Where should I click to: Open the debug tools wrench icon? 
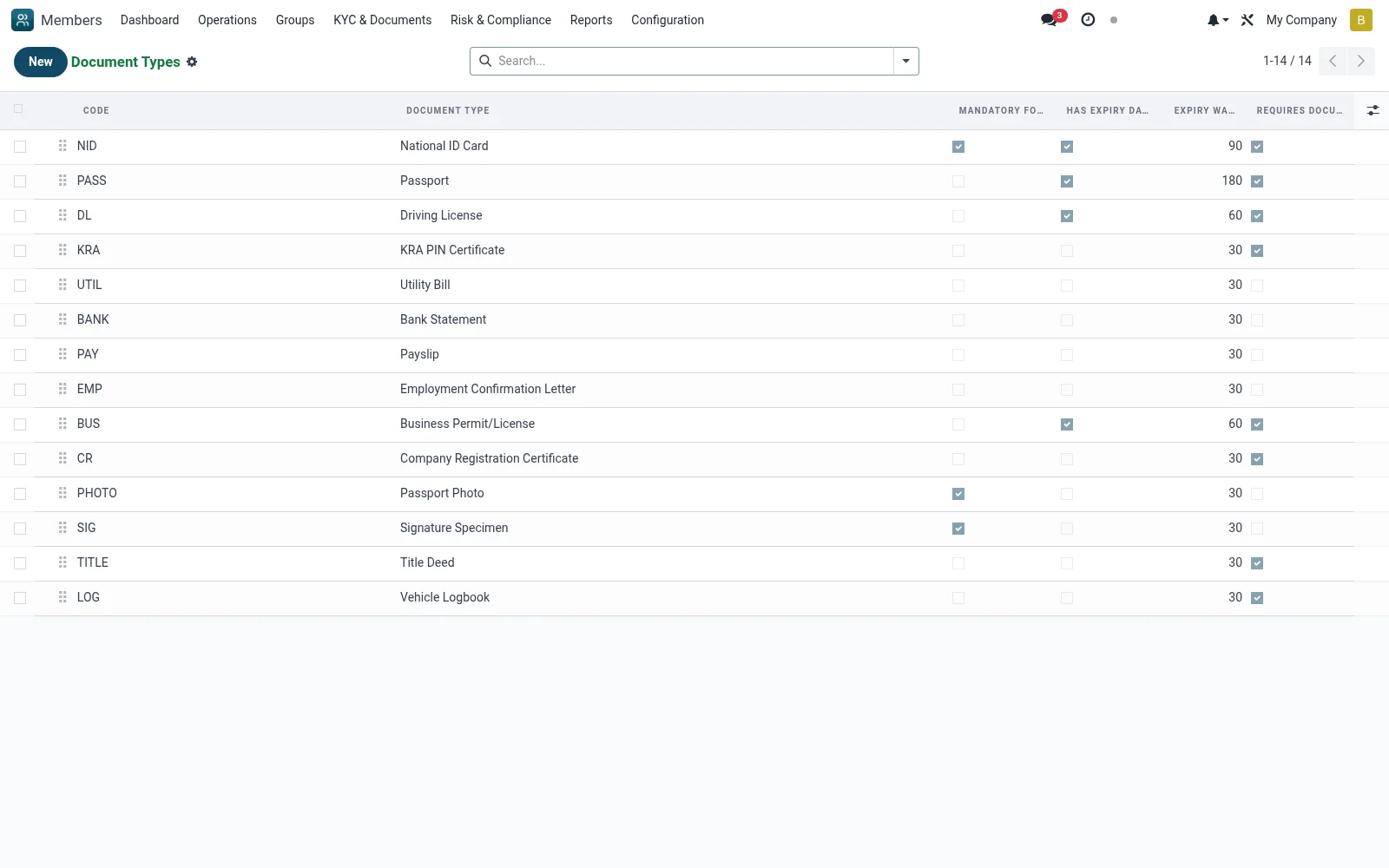[1247, 20]
